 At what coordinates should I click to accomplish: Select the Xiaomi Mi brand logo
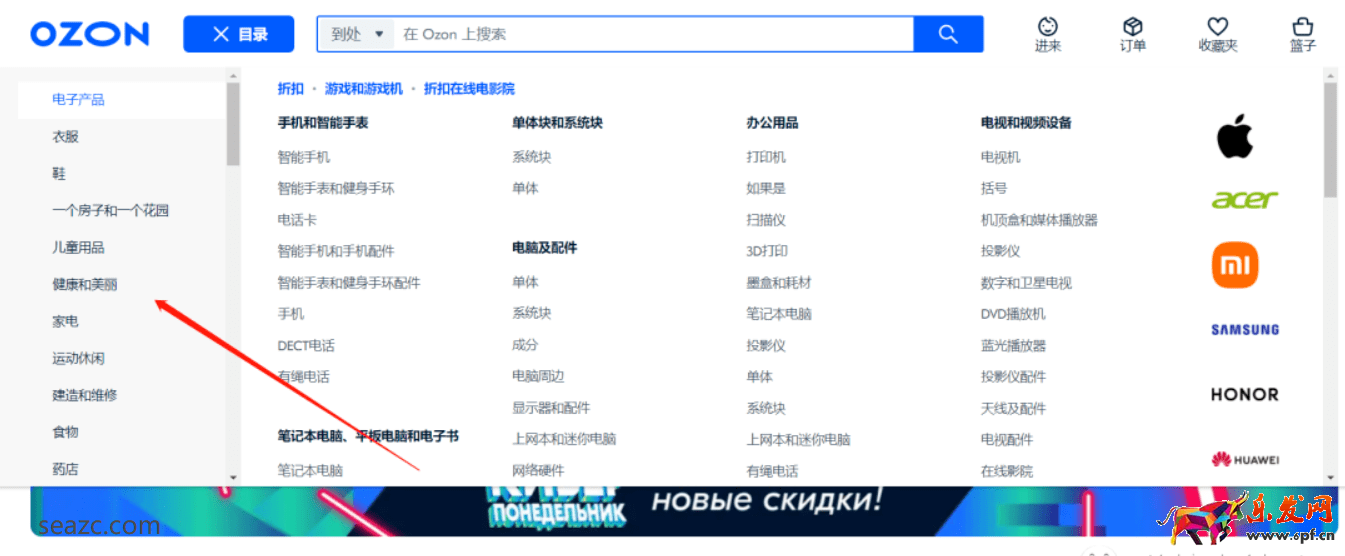pyautogui.click(x=1235, y=265)
